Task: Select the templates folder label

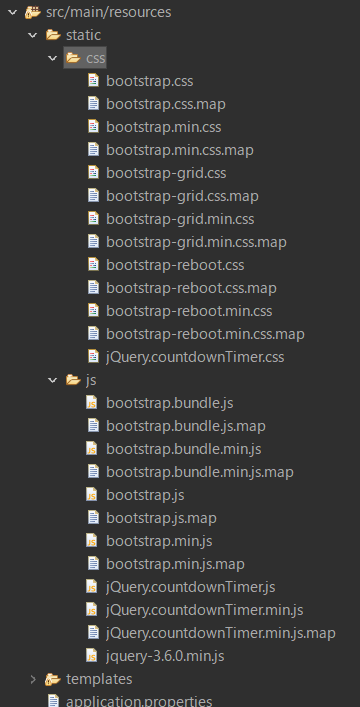Action: (x=99, y=679)
